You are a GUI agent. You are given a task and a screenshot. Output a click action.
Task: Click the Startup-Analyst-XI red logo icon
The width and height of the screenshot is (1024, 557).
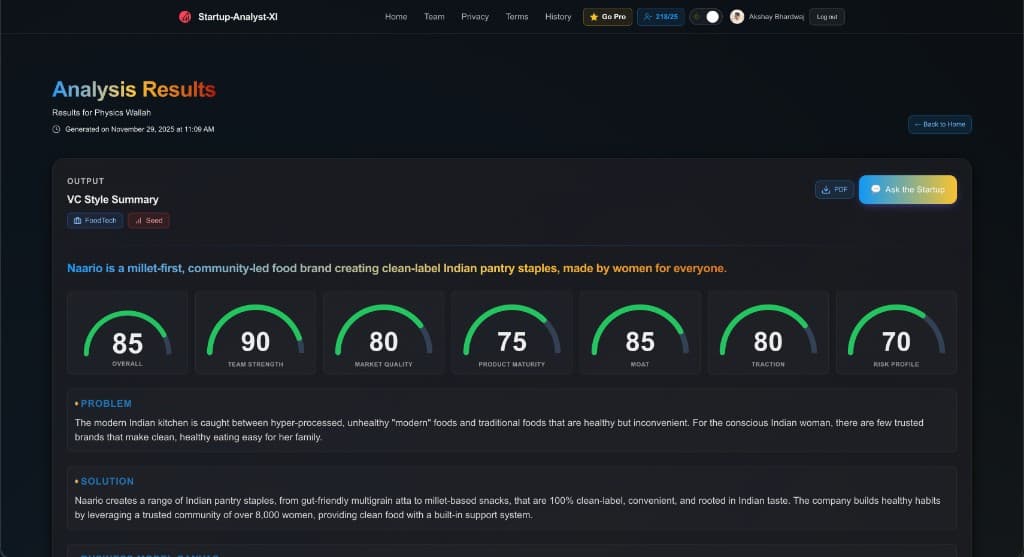coord(185,17)
